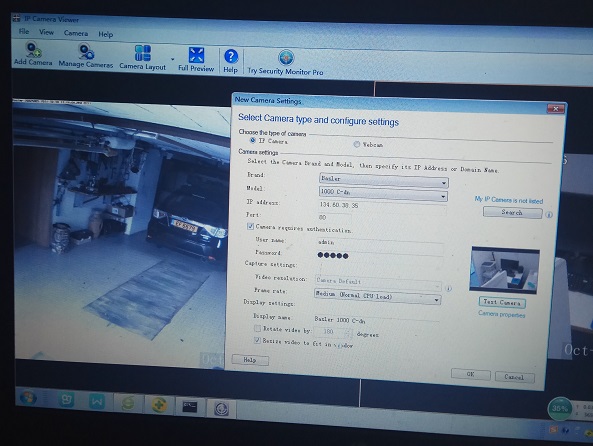Open the Windows Start button
This screenshot has width=593, height=446.
point(28,398)
